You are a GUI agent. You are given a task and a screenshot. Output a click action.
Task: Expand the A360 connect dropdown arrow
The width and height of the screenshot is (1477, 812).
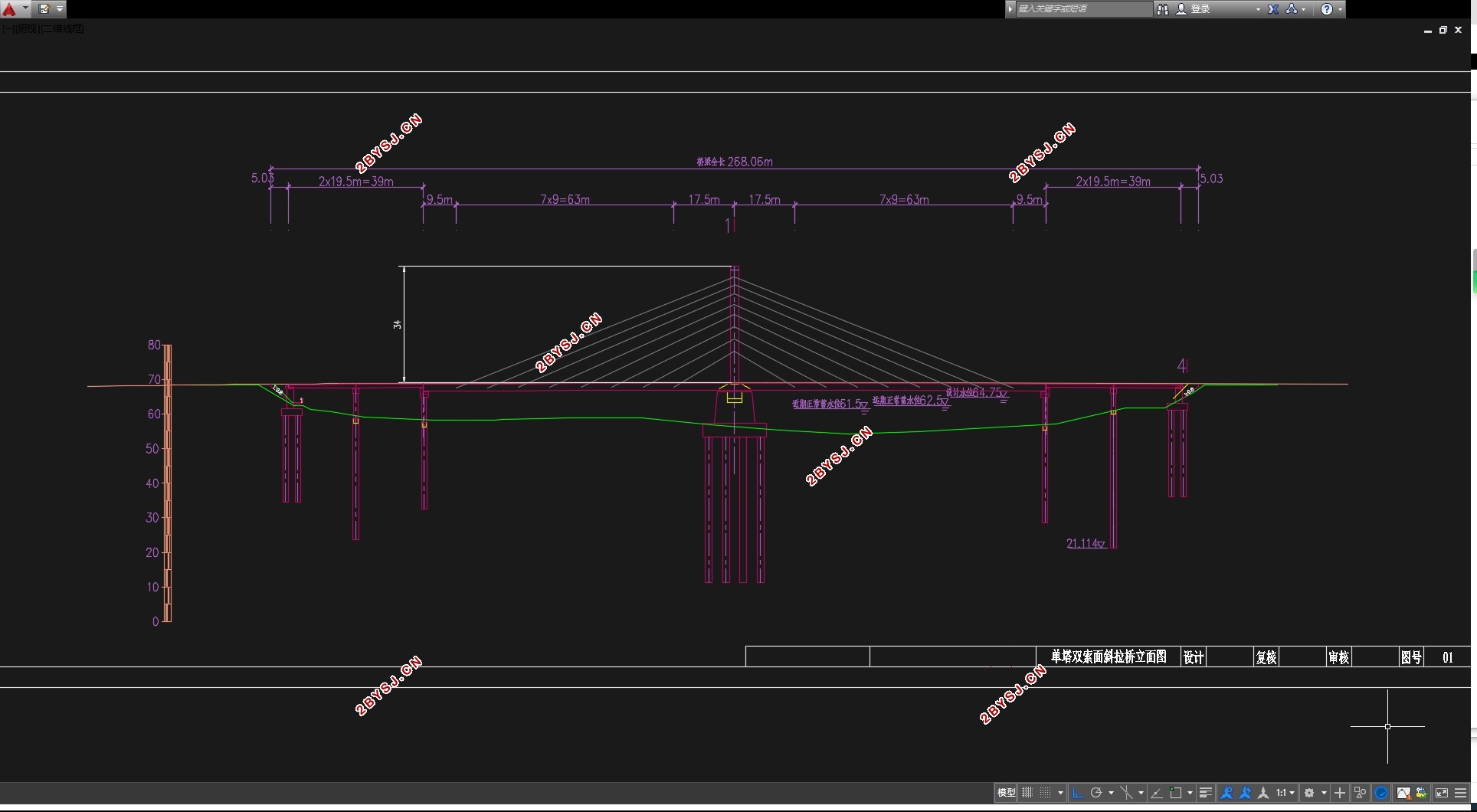(x=1304, y=9)
